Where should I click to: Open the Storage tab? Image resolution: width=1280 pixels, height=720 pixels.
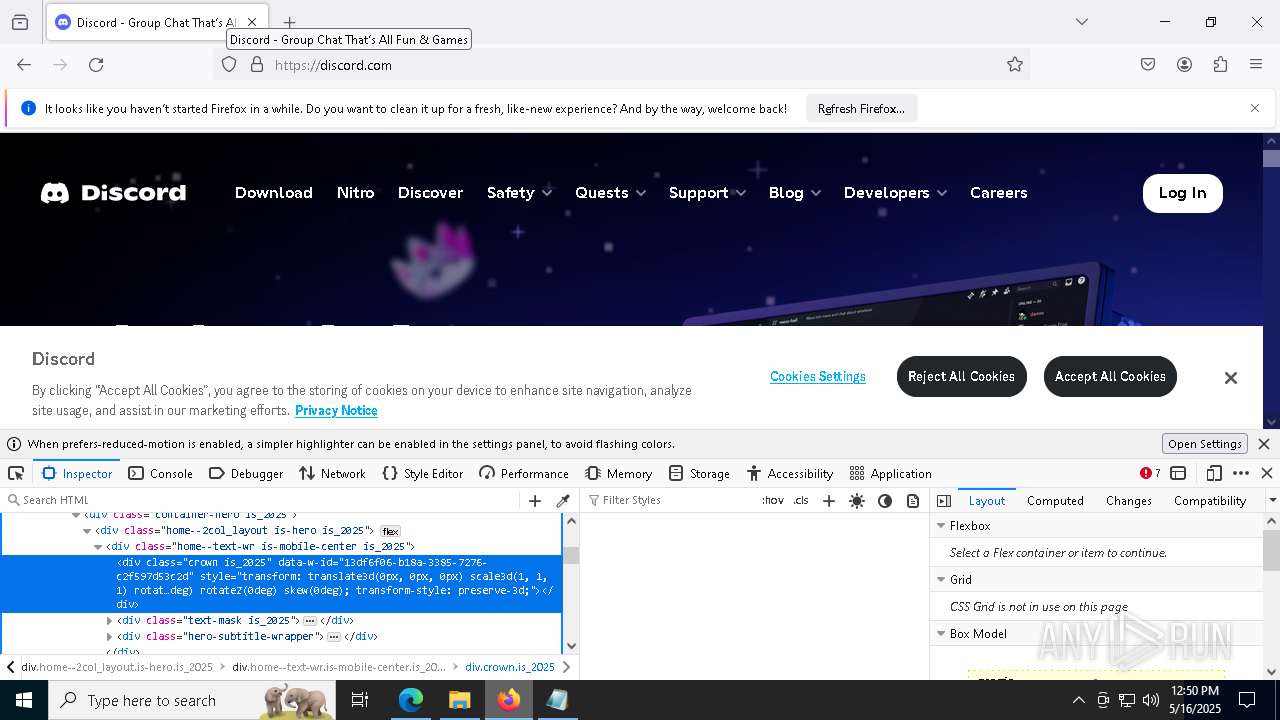click(699, 473)
